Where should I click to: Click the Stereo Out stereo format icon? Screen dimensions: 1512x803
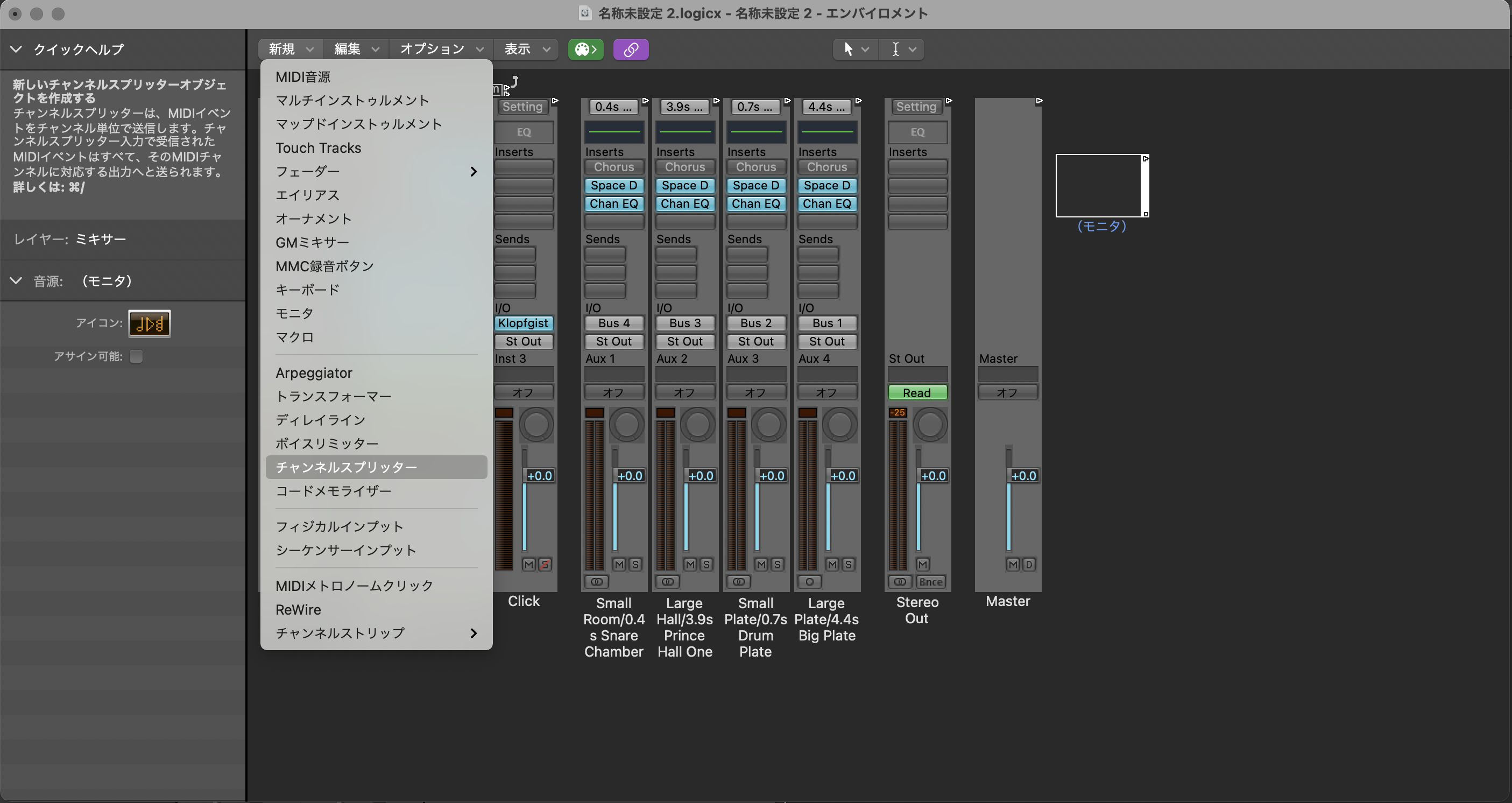point(900,582)
